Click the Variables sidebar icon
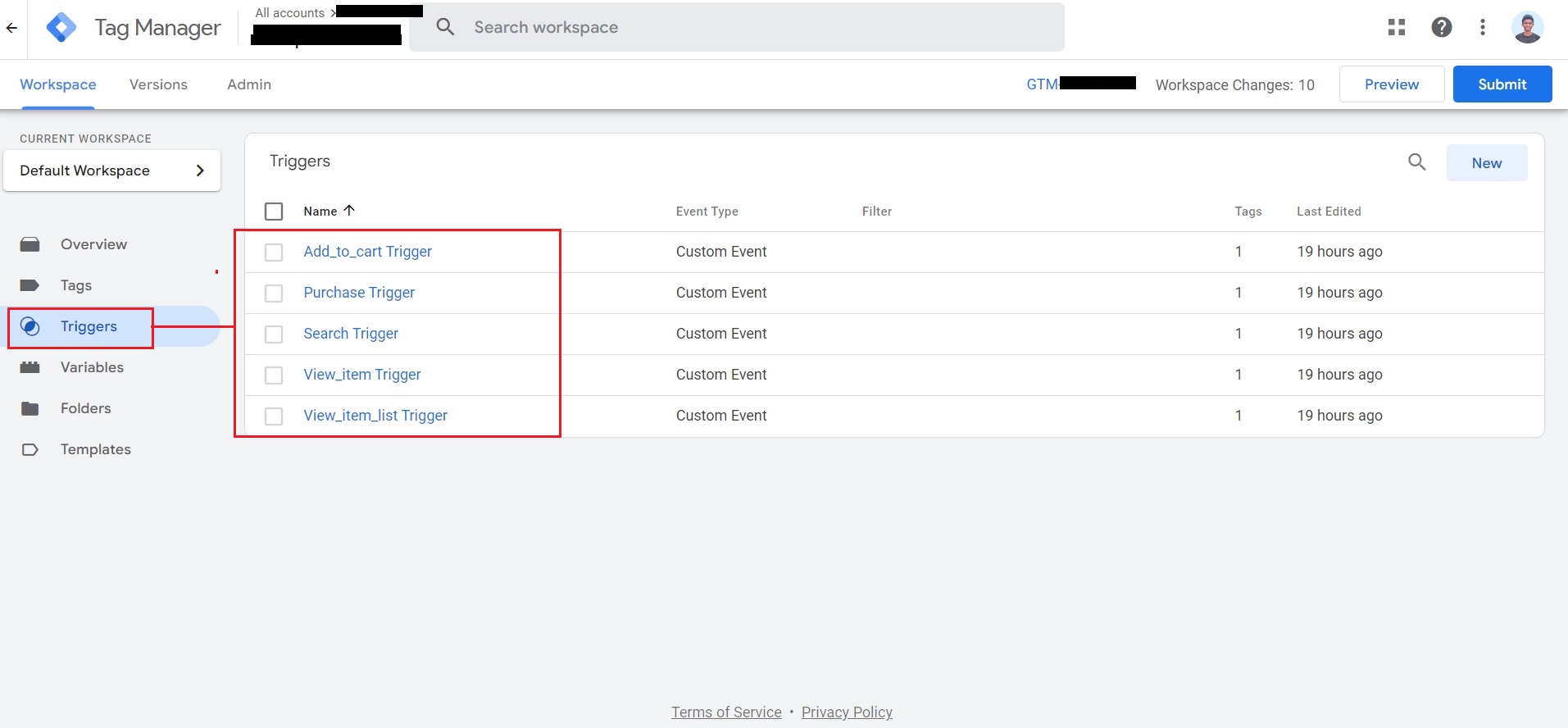This screenshot has height=728, width=1568. click(x=30, y=367)
